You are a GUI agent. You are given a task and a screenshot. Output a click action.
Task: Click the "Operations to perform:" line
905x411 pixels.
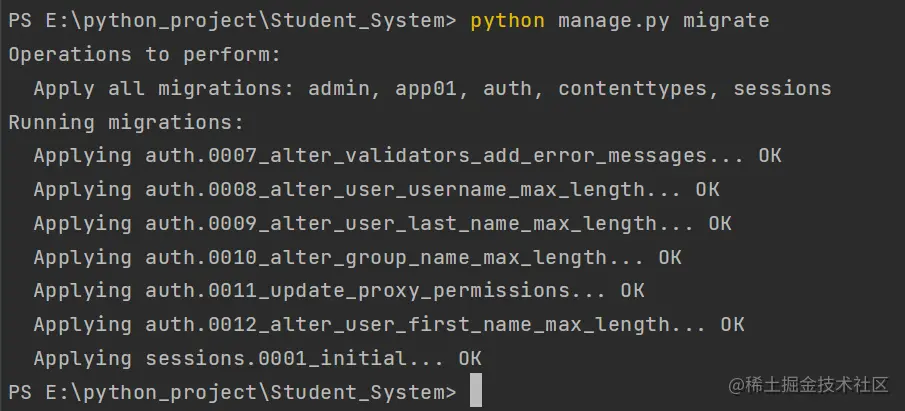click(144, 54)
